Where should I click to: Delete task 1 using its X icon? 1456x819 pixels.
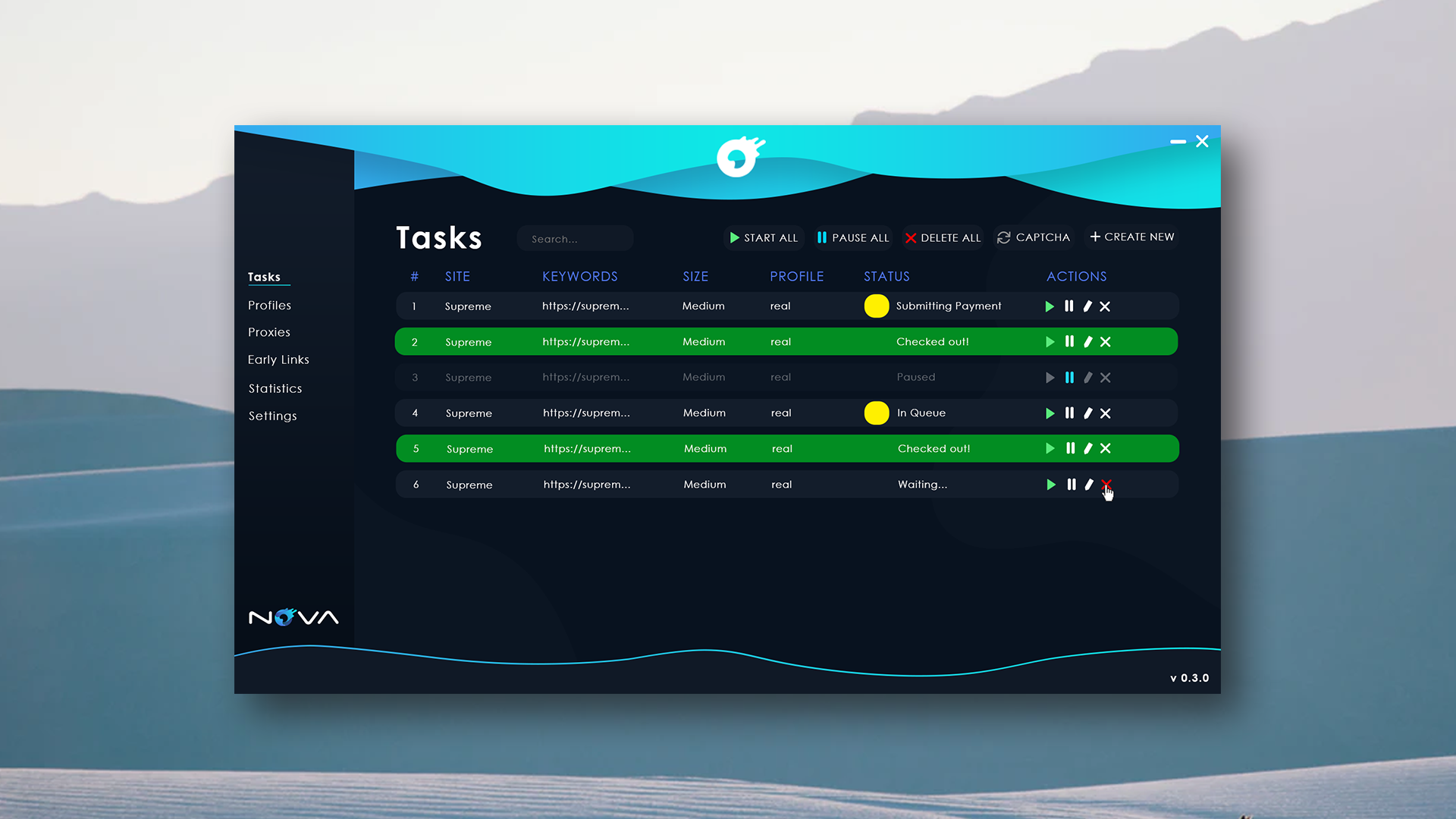[1105, 306]
